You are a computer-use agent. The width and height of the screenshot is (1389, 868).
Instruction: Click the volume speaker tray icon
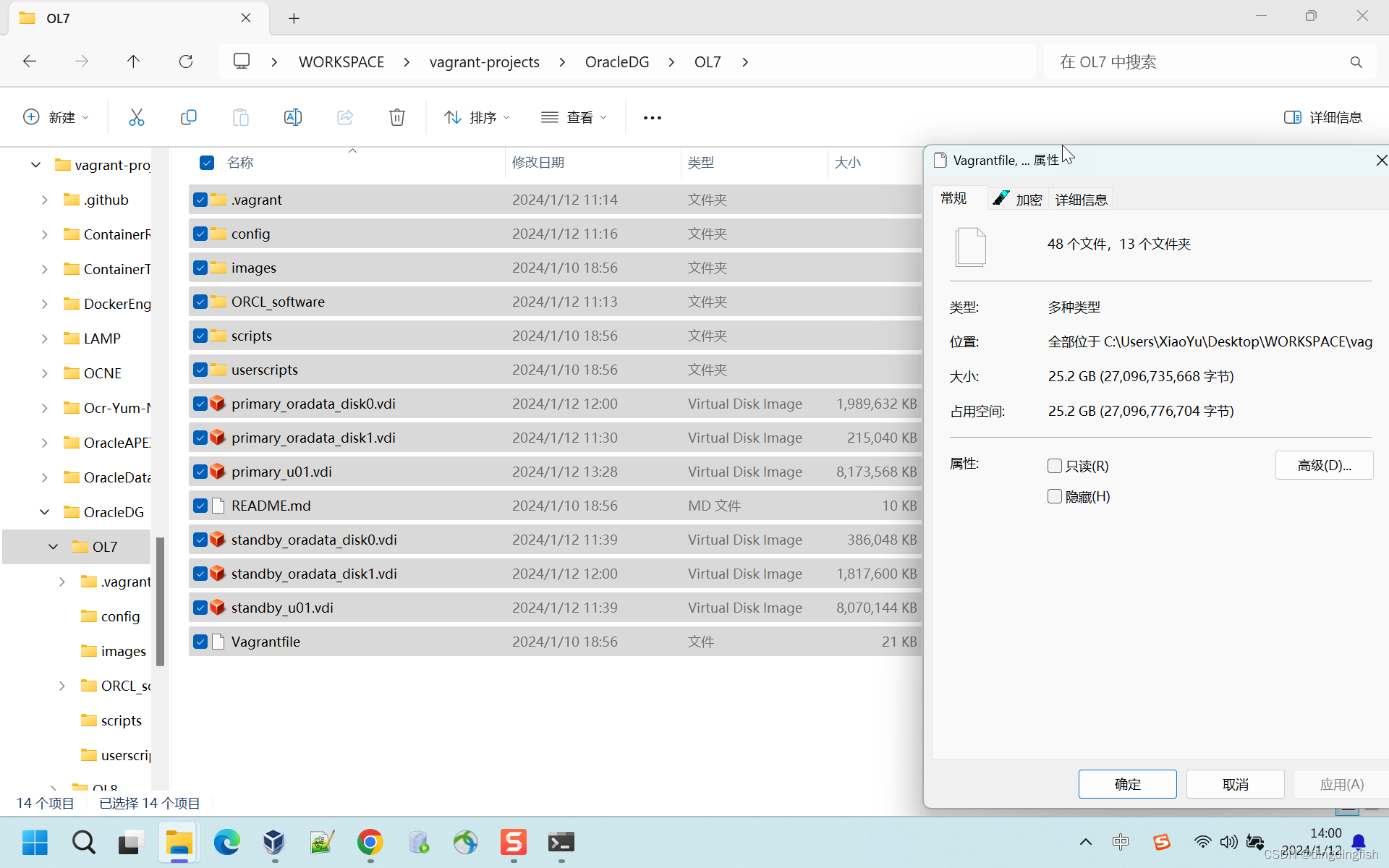[x=1228, y=842]
